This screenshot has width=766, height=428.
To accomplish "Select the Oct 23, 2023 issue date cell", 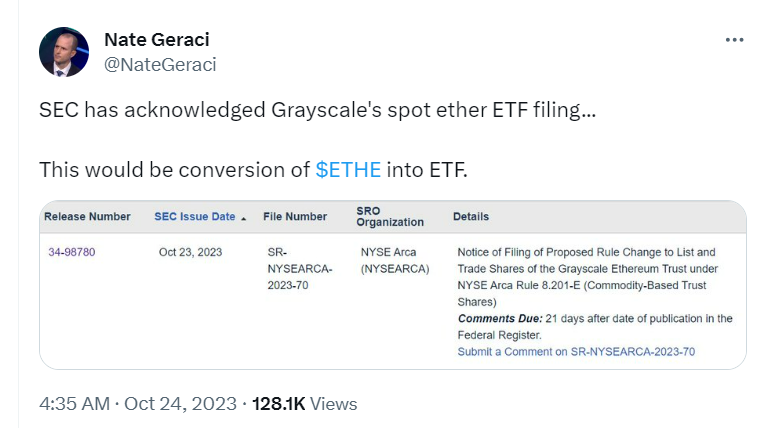I will click(x=189, y=252).
